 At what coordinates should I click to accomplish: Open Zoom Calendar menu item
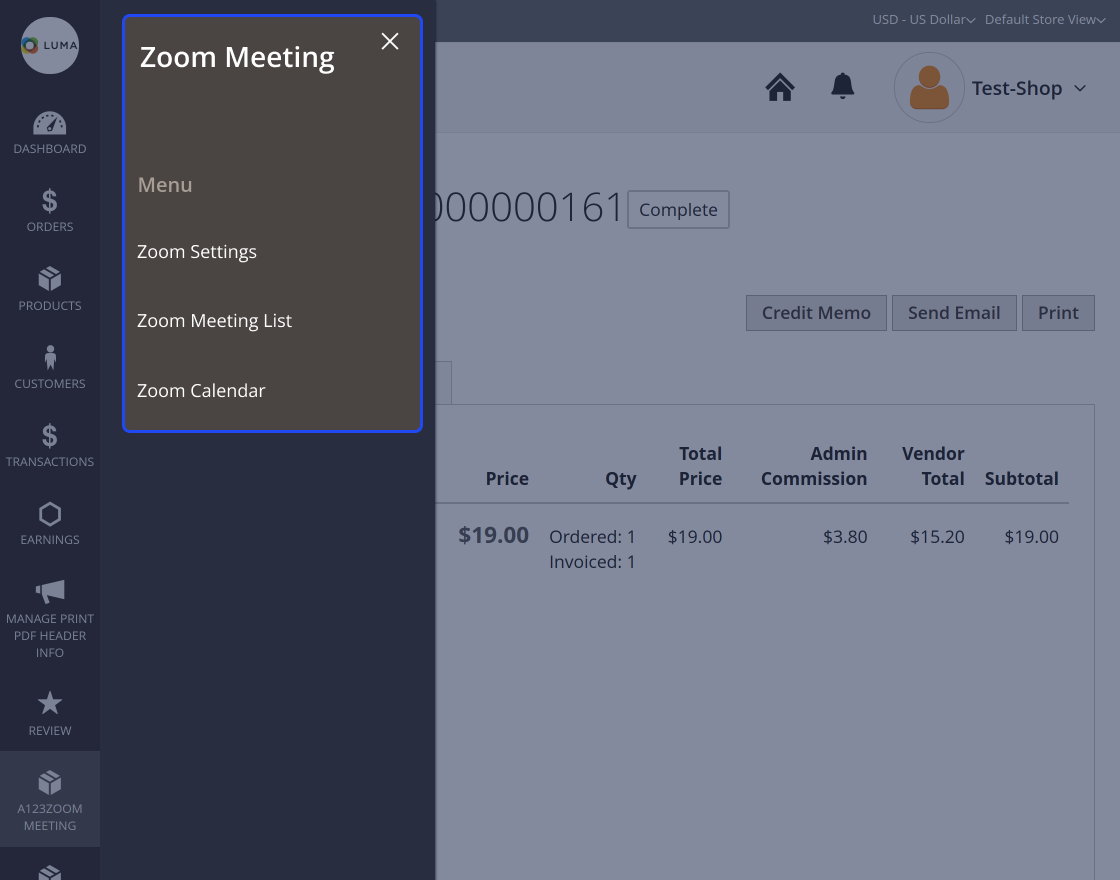point(201,391)
